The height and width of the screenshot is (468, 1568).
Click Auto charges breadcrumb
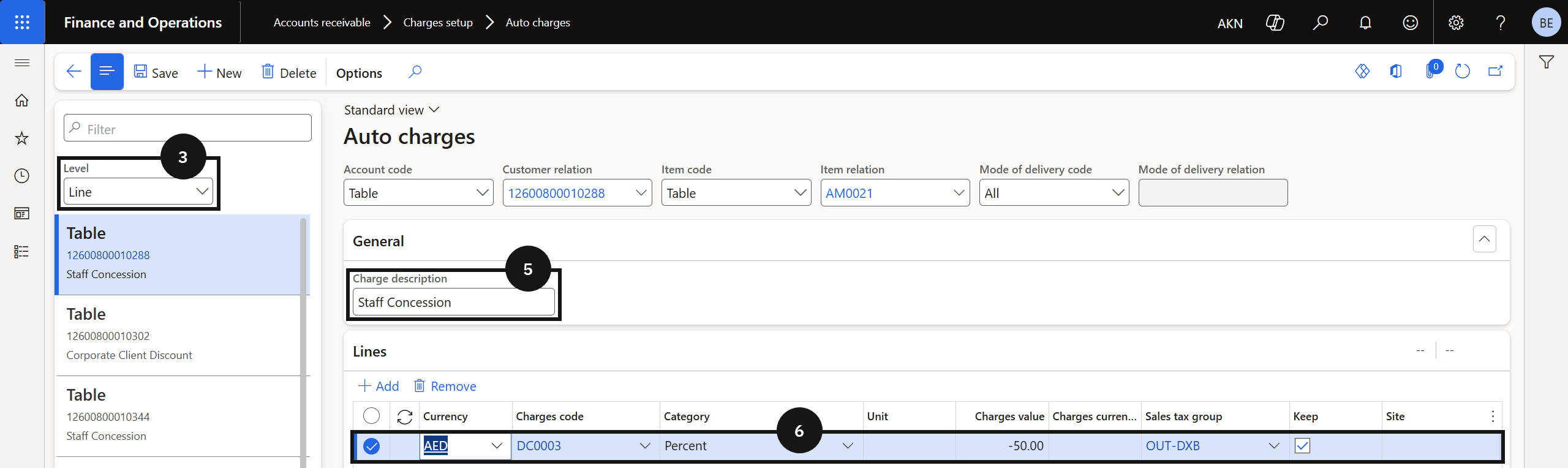point(538,23)
